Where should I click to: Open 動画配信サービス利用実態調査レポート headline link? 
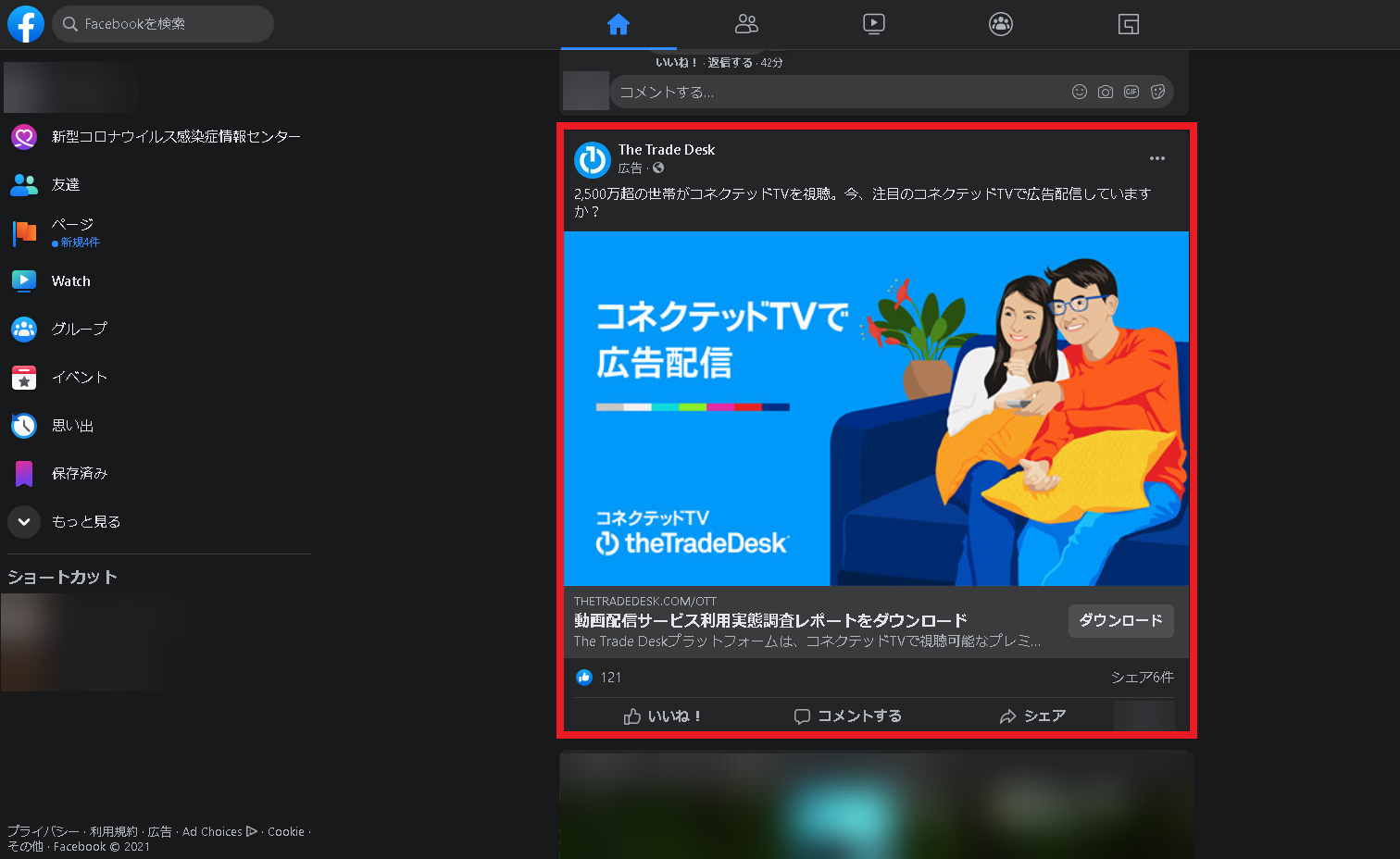point(770,620)
